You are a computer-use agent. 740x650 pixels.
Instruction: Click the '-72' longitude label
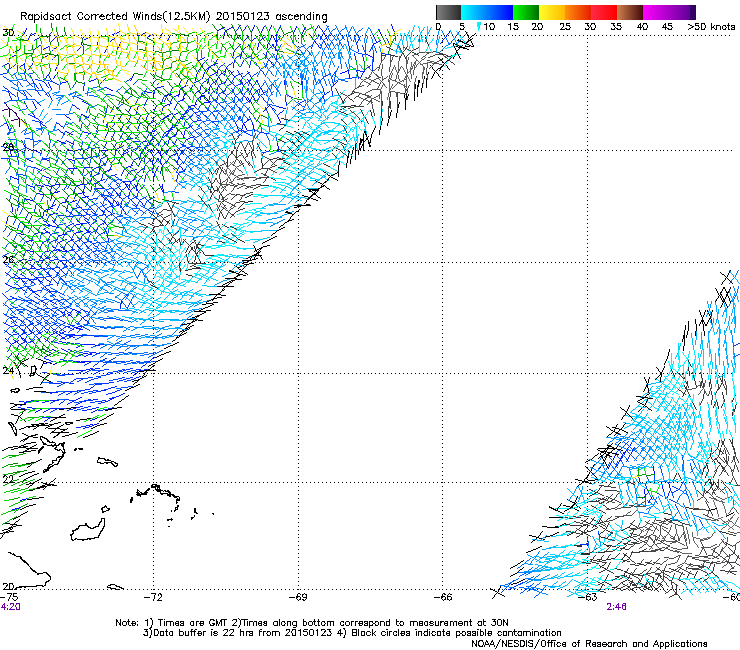pos(153,597)
